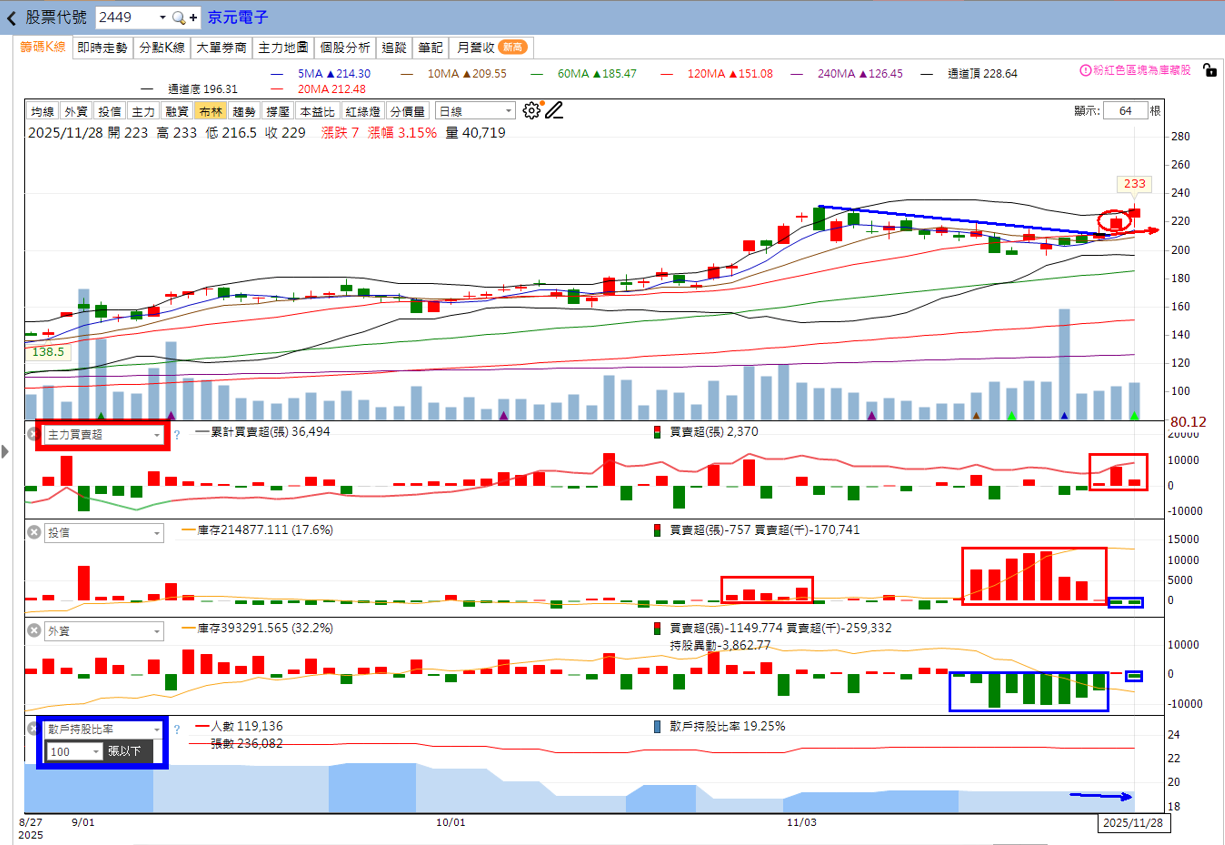Open chart settings gear icon

pyautogui.click(x=531, y=111)
